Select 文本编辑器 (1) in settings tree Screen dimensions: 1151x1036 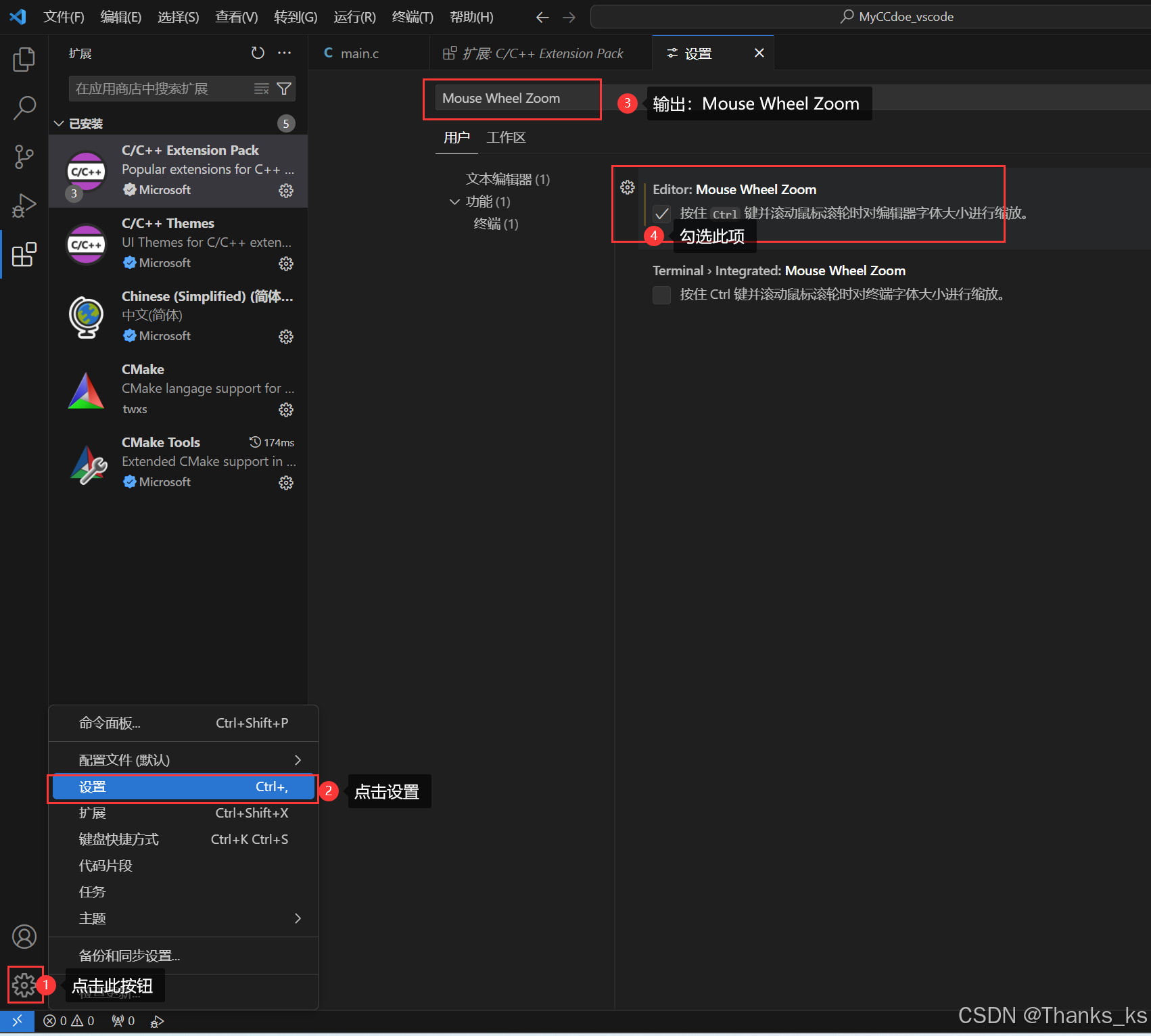click(507, 179)
